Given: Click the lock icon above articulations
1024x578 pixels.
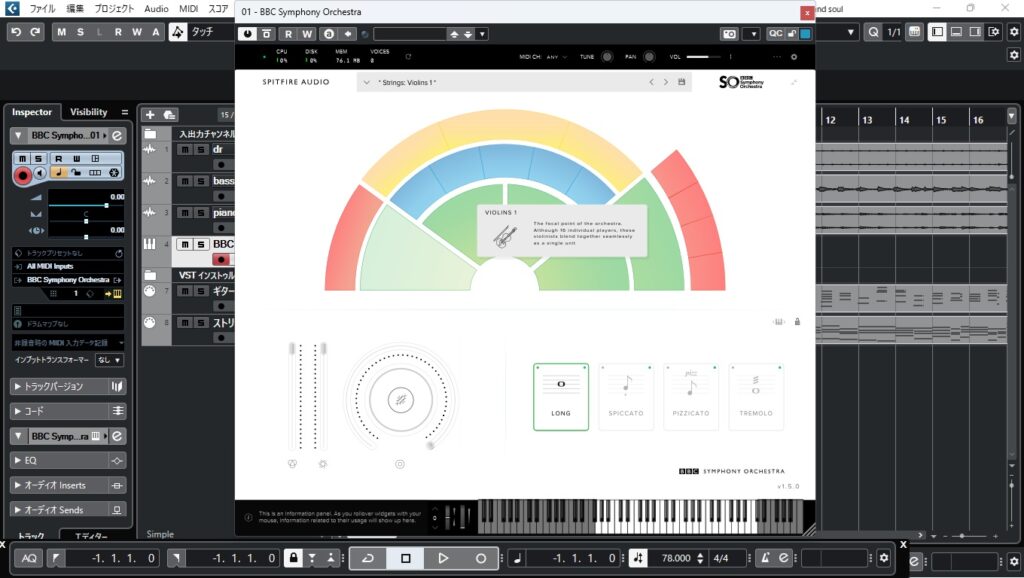Looking at the screenshot, I should pyautogui.click(x=797, y=321).
